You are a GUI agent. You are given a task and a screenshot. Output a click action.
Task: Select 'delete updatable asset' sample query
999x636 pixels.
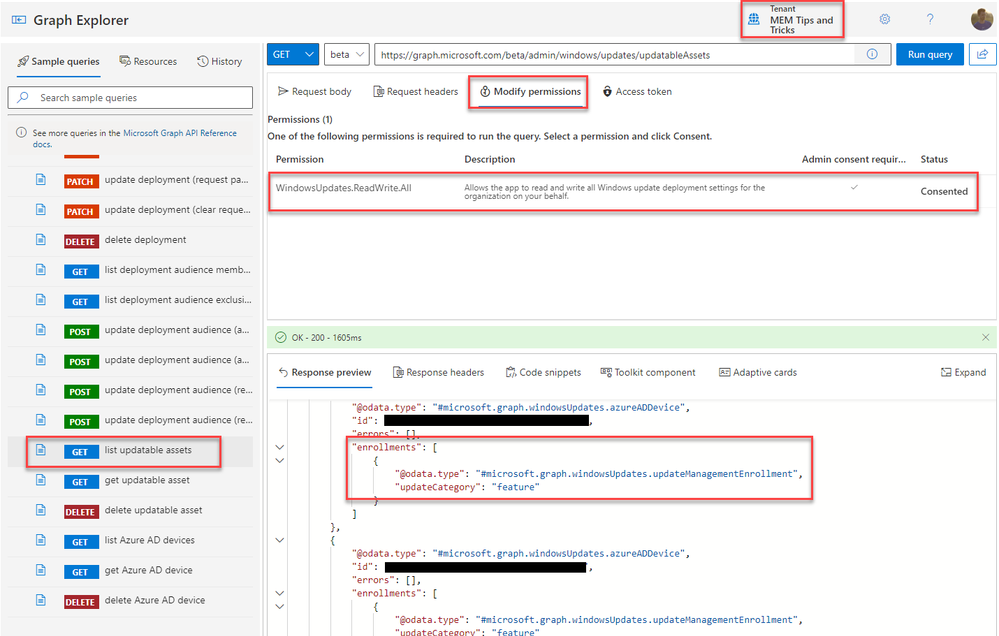[x=131, y=510]
